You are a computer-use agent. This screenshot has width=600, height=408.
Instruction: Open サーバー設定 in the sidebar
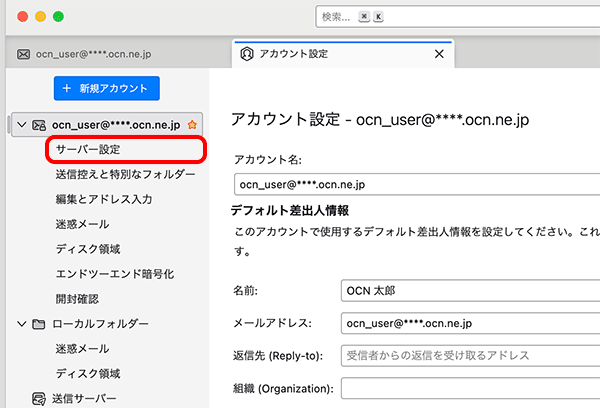(88, 150)
